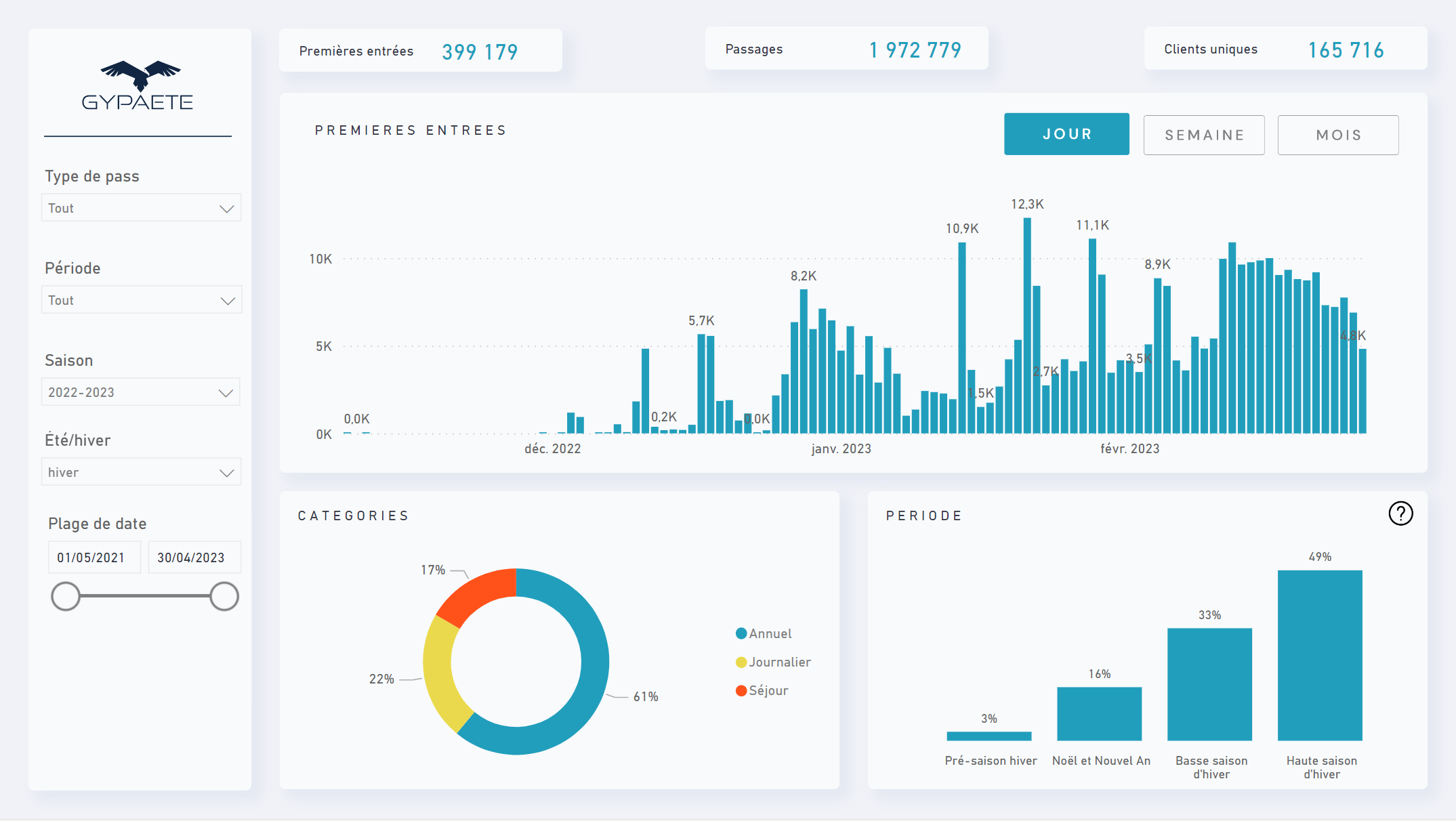Open the Période dropdown
Screen dimensions: 1456x821
[141, 300]
